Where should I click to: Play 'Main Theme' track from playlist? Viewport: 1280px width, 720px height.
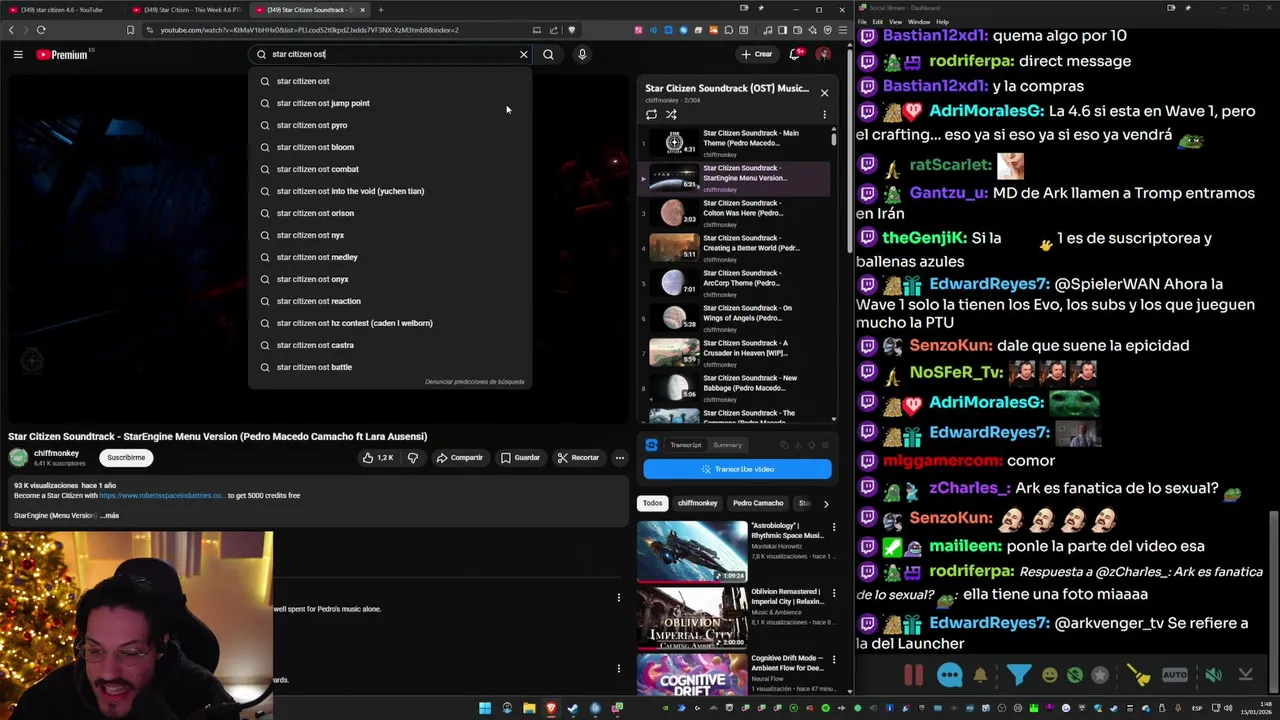734,143
